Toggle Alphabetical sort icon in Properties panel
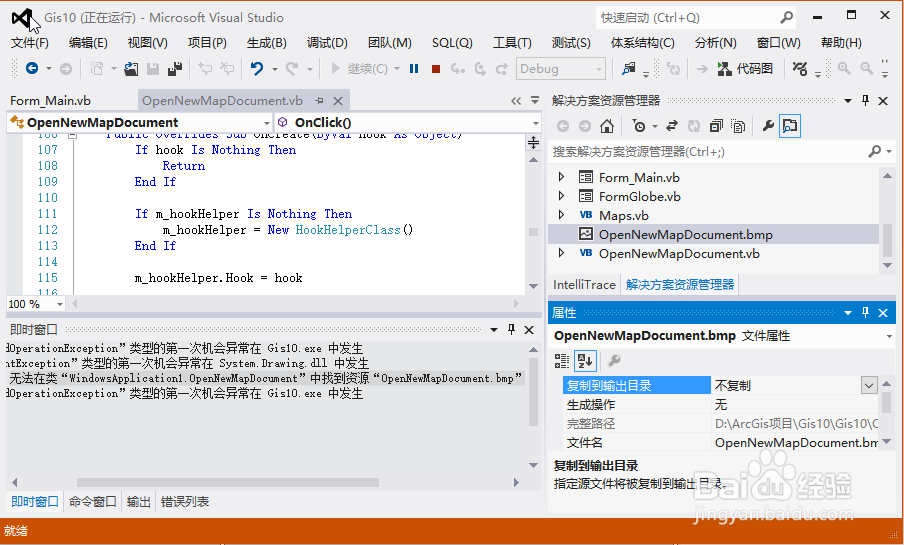 pos(585,361)
